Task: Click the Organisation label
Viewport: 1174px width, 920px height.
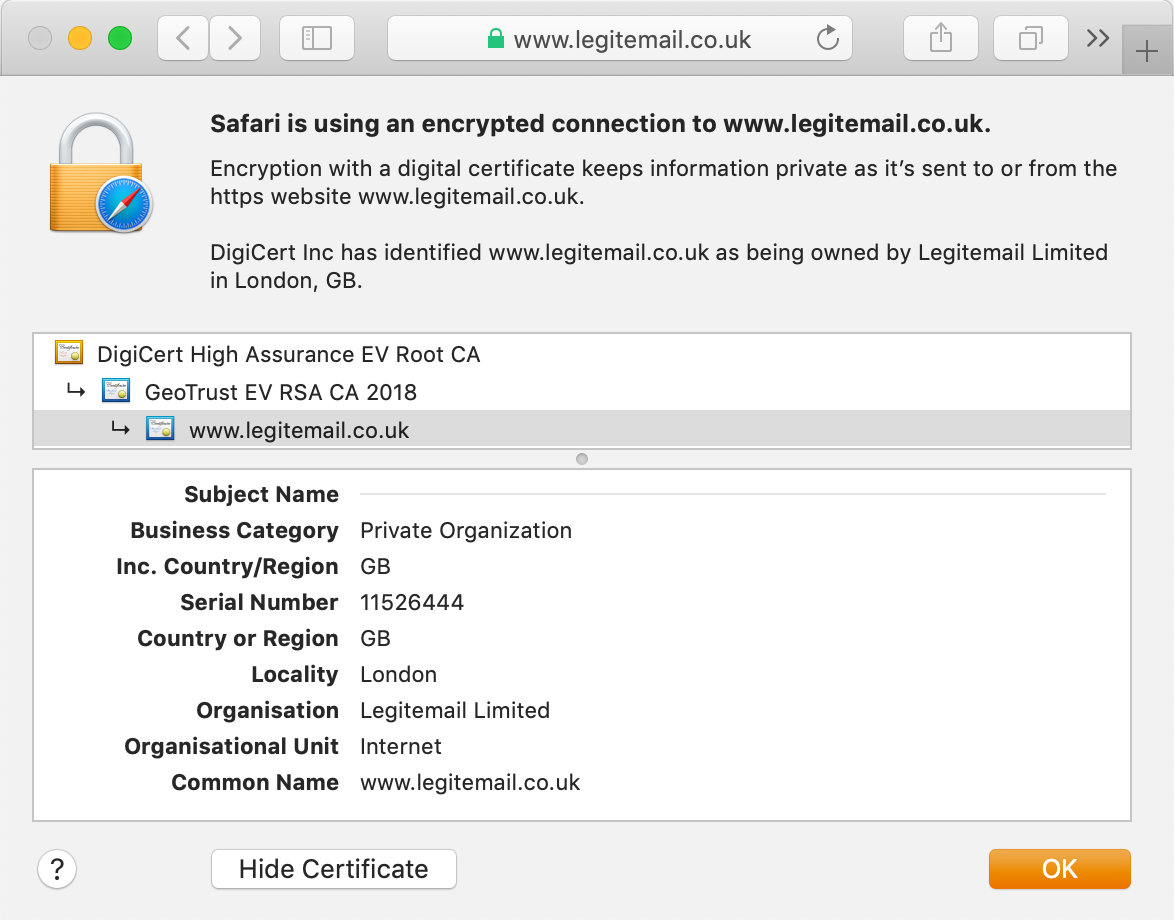Action: [267, 710]
